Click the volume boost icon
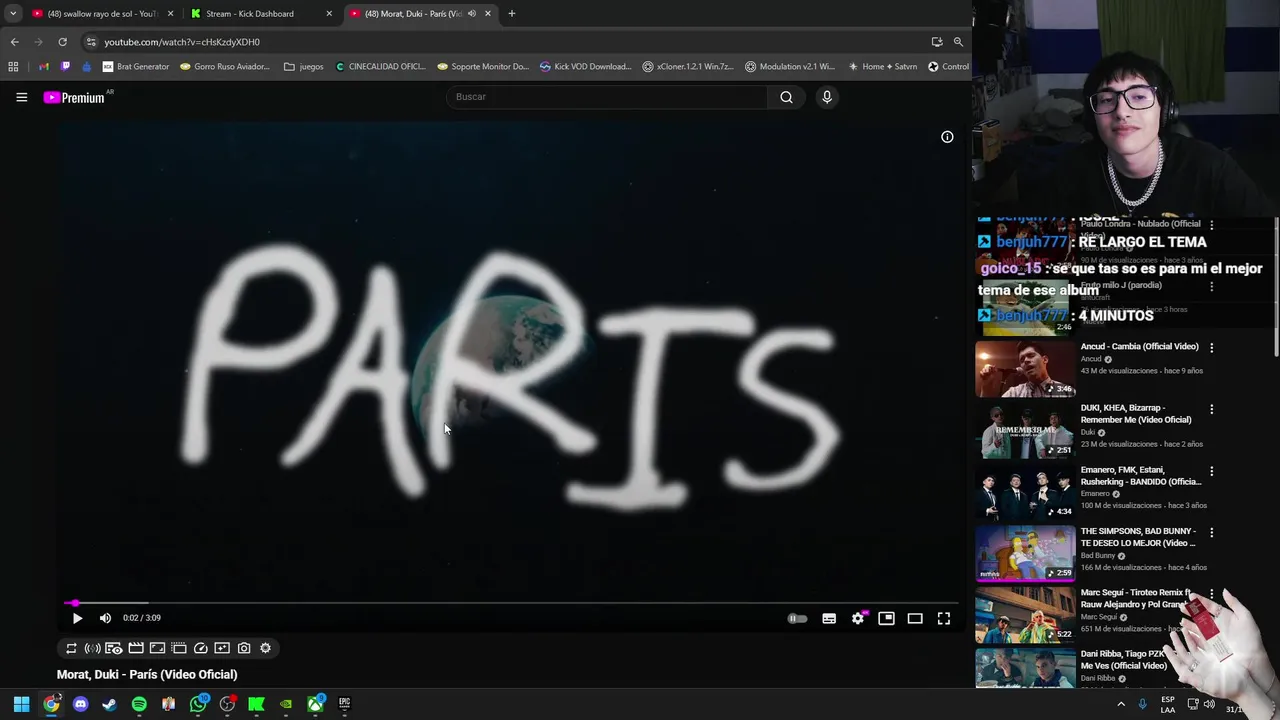 pos(92,648)
